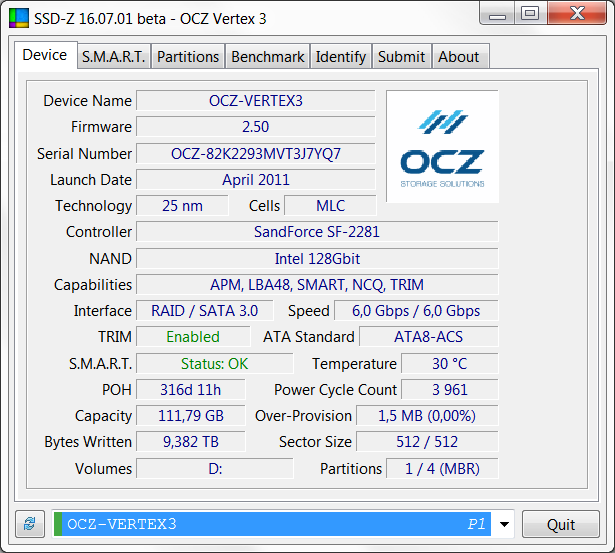
Task: Click the TRIM status Enabled
Action: coord(193,337)
